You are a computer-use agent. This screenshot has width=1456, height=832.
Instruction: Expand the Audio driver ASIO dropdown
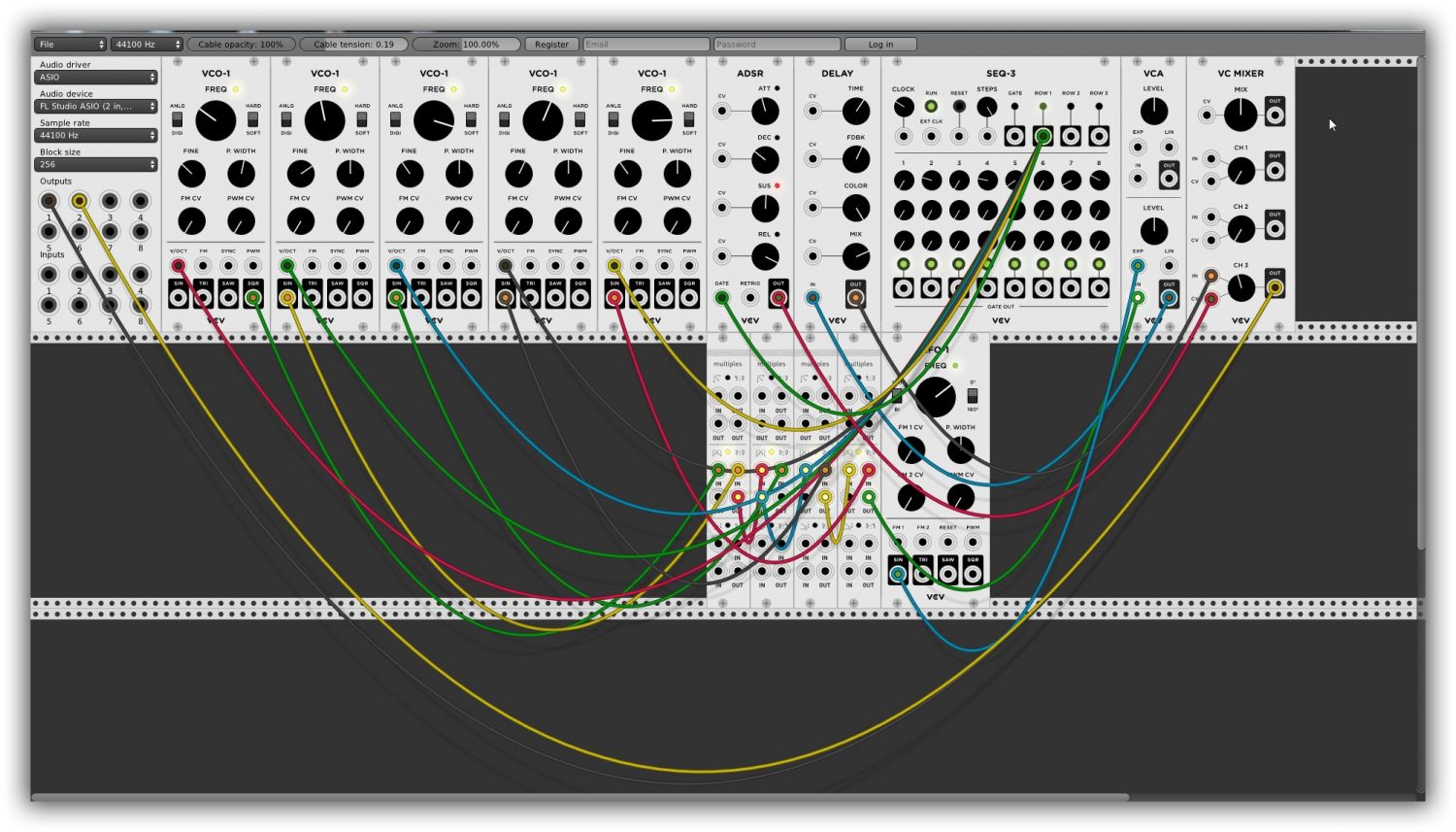pos(96,78)
